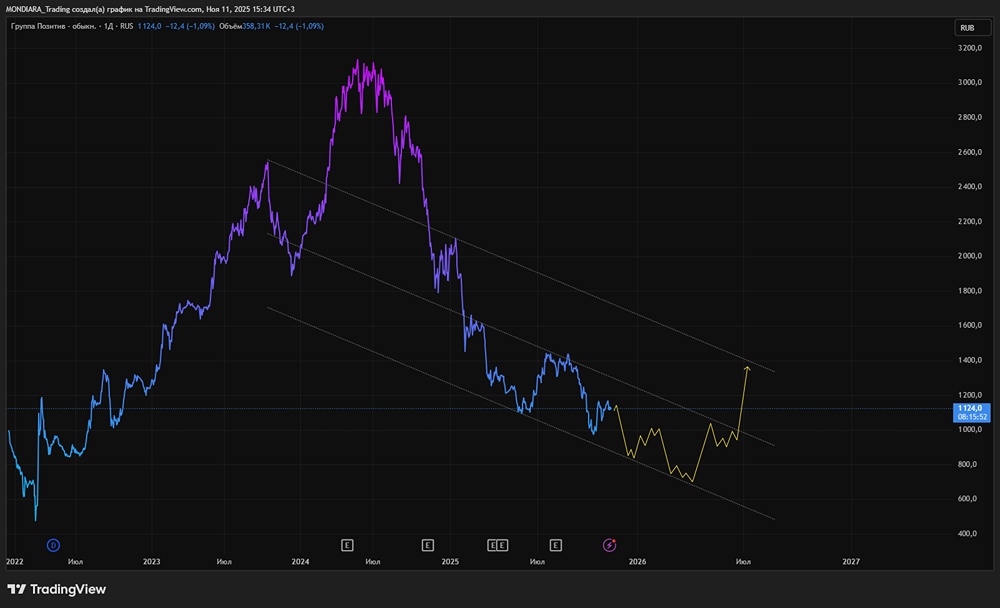Screen dimensions: 1000x608
Task: Click the earnings E marker left of Июл 2024
Action: 347,545
